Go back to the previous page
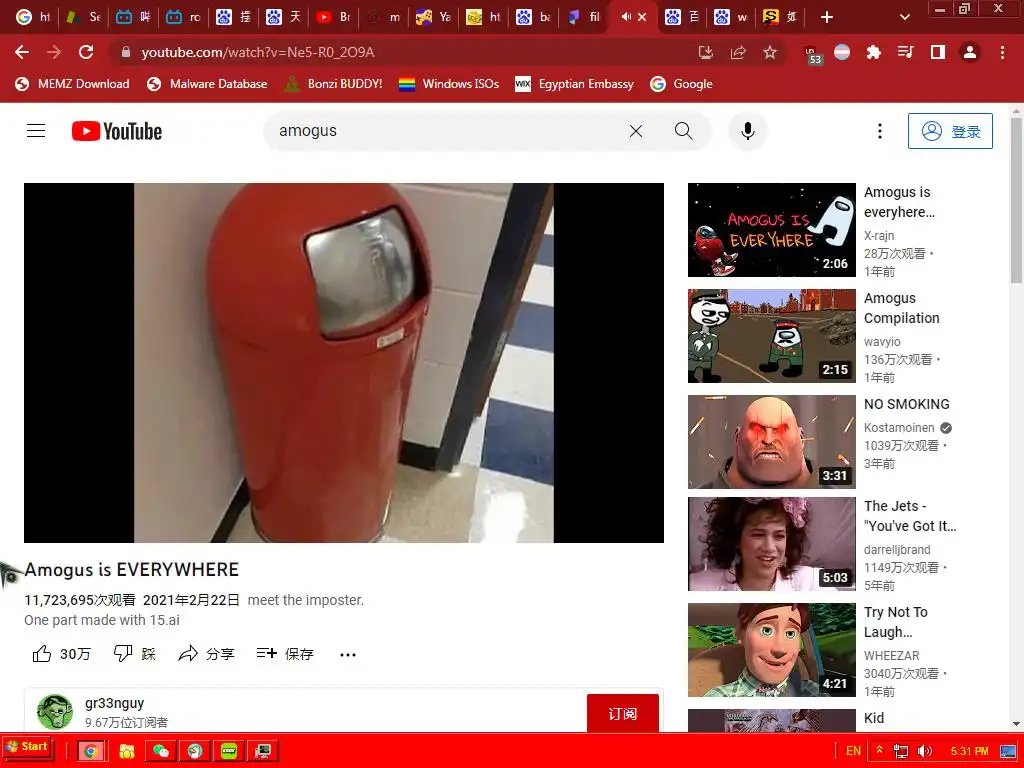The height and width of the screenshot is (768, 1024). click(x=22, y=52)
